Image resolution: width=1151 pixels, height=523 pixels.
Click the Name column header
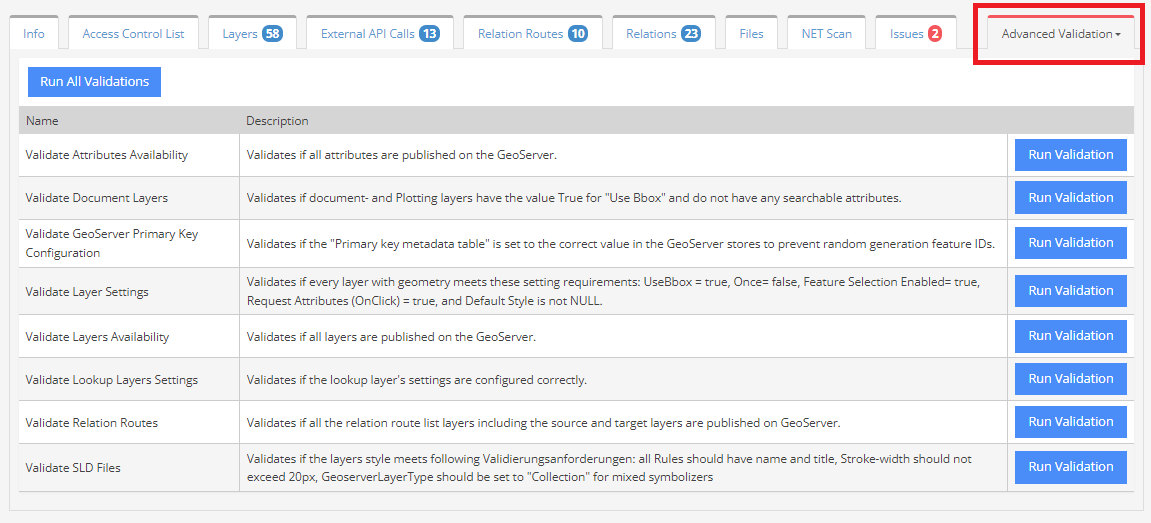coord(42,121)
